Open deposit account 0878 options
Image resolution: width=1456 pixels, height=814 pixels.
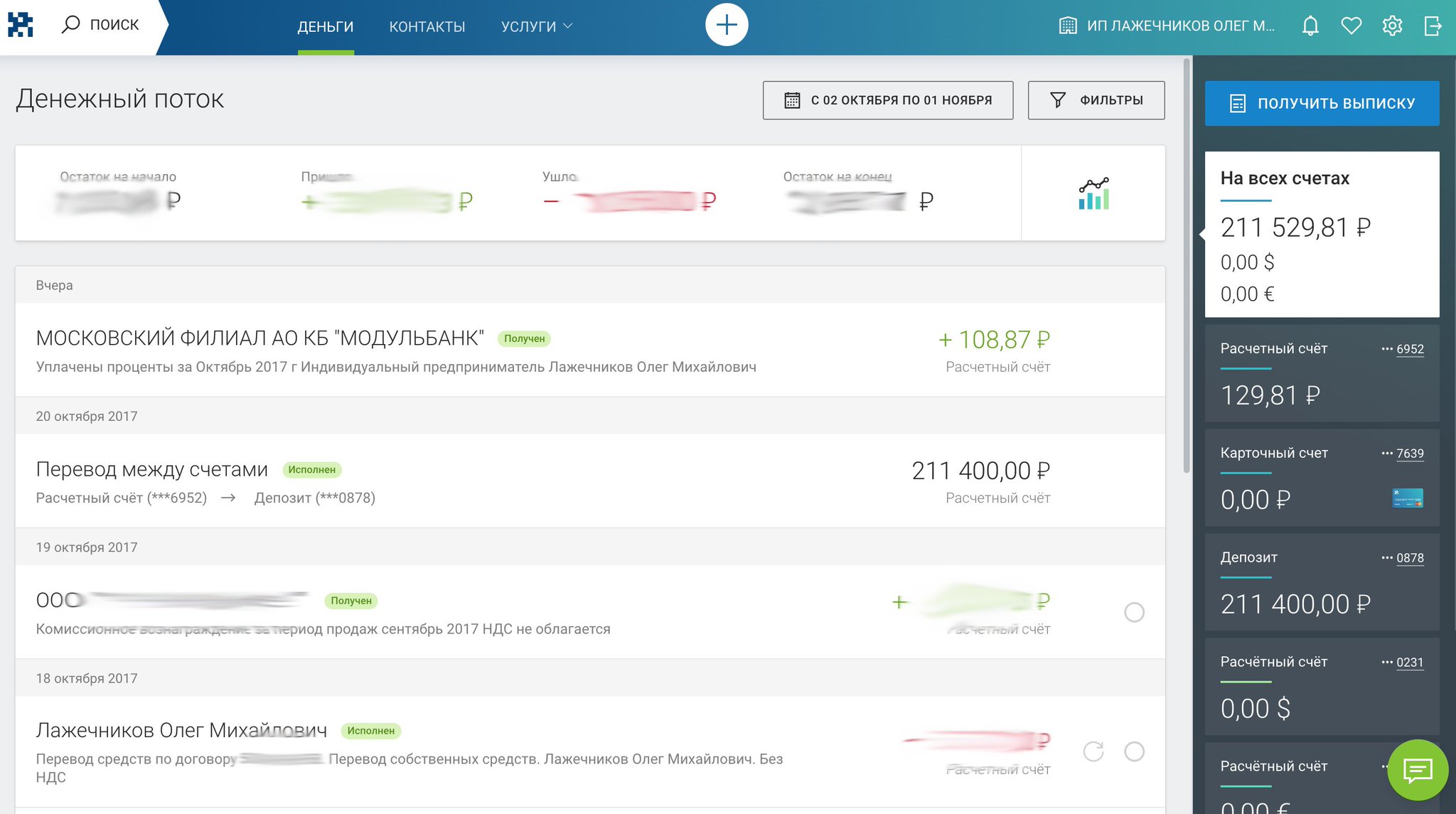1403,558
